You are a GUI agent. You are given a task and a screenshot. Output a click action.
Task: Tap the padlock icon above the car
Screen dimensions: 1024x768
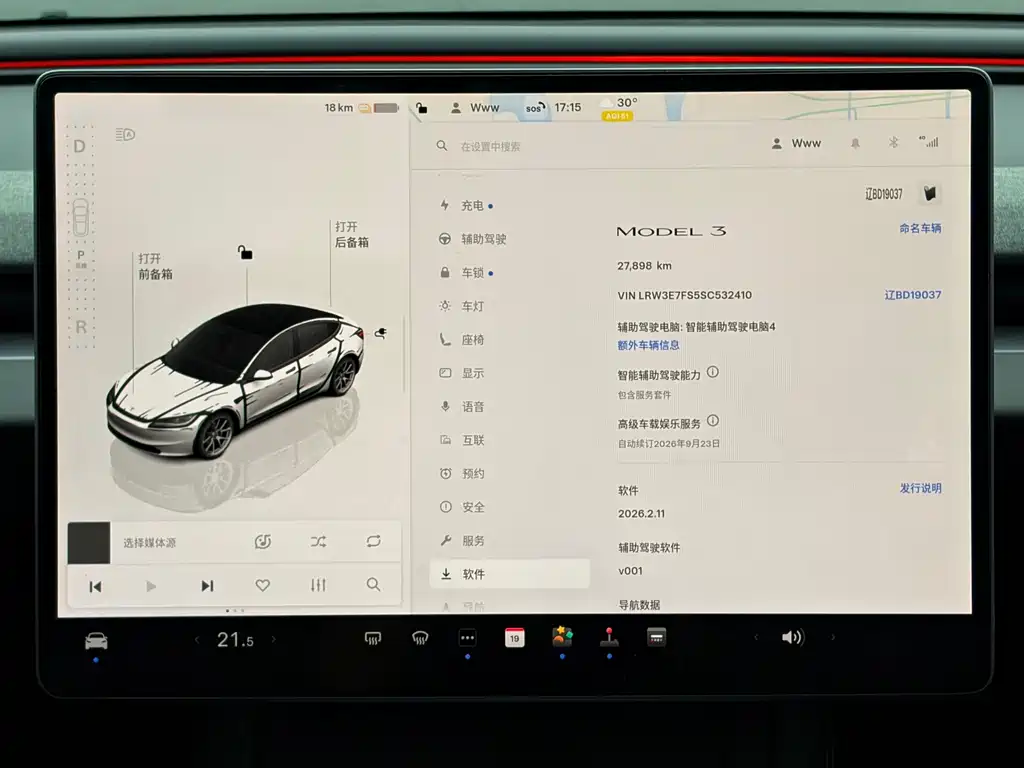[245, 252]
